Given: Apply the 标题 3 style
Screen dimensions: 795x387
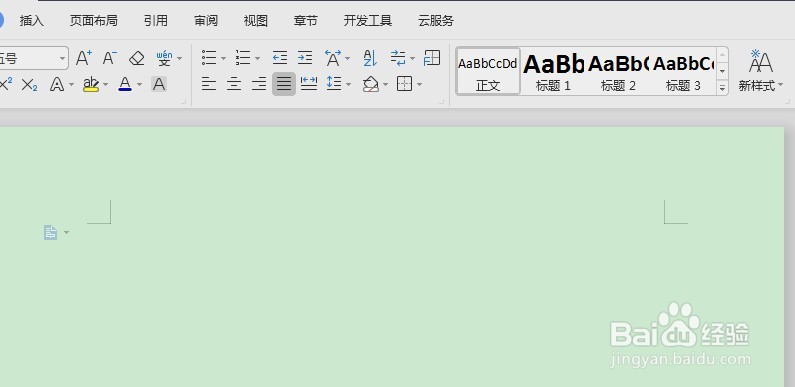Looking at the screenshot, I should coord(683,71).
